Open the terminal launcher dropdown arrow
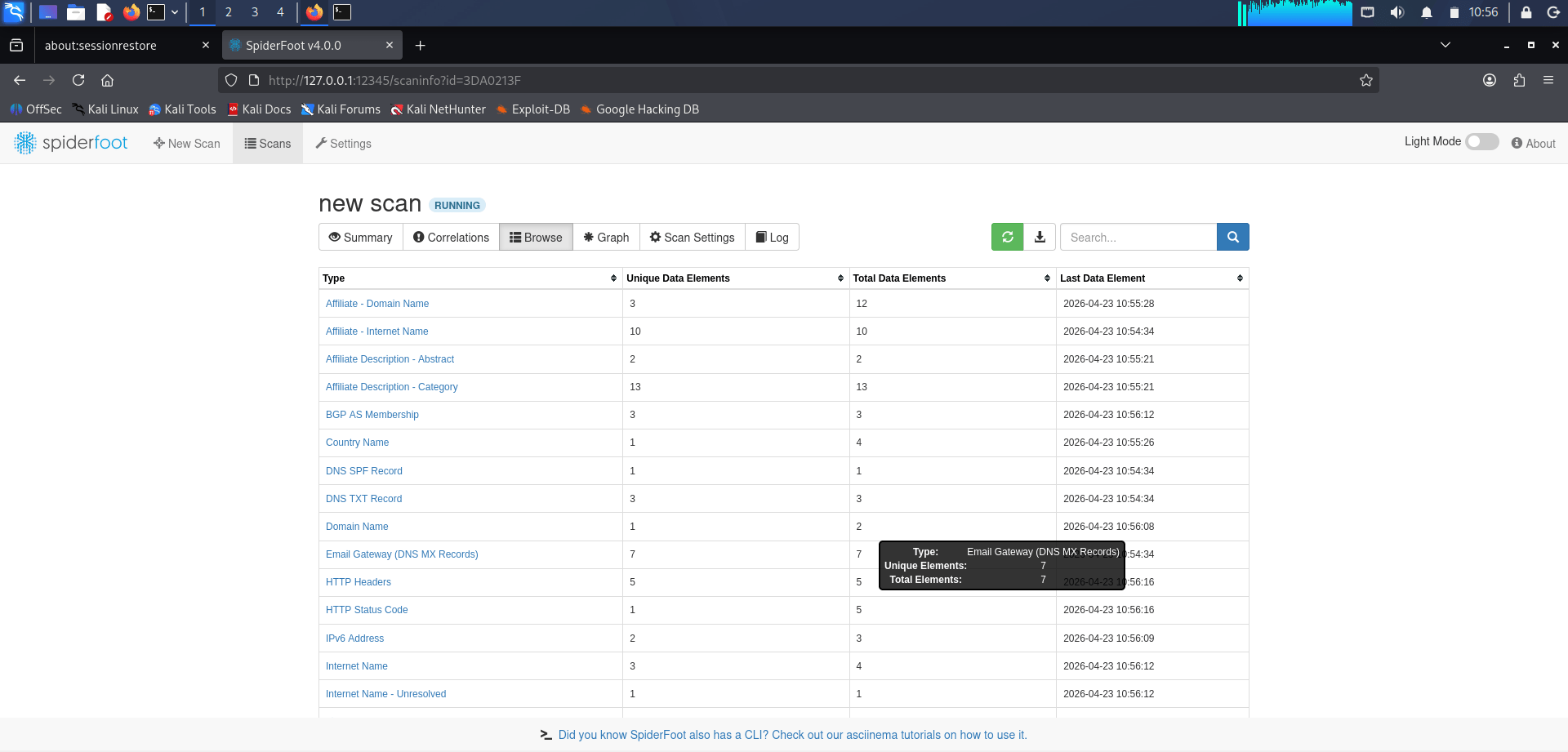This screenshot has width=1568, height=752. tap(175, 12)
